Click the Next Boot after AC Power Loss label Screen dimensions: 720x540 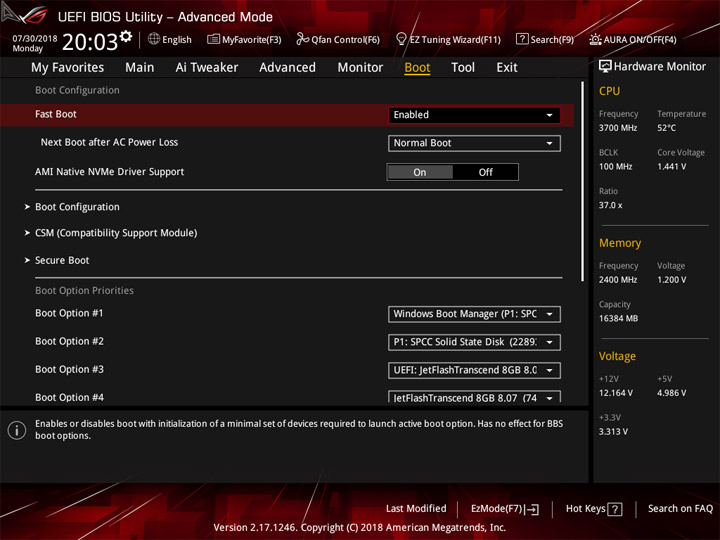[109, 142]
